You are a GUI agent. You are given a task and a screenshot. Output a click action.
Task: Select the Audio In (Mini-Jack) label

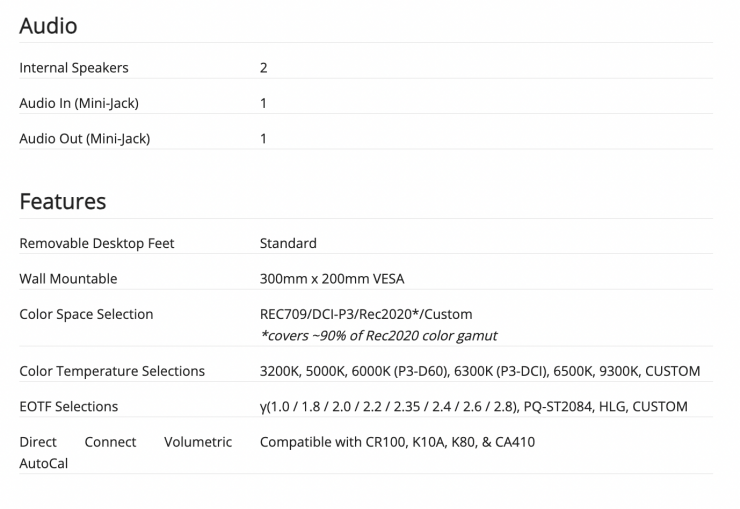tap(79, 103)
